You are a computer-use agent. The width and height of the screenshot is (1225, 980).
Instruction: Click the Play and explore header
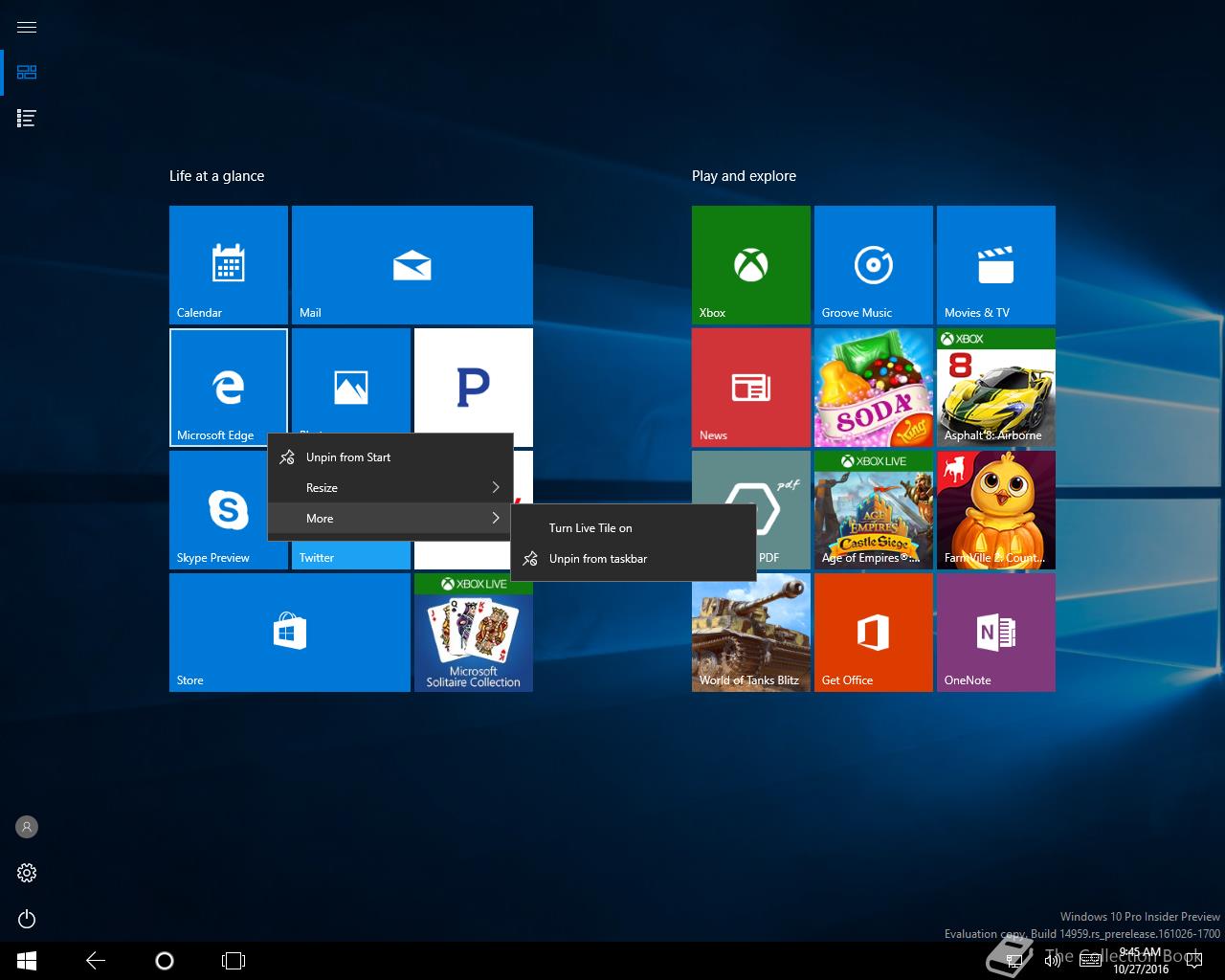pos(744,176)
